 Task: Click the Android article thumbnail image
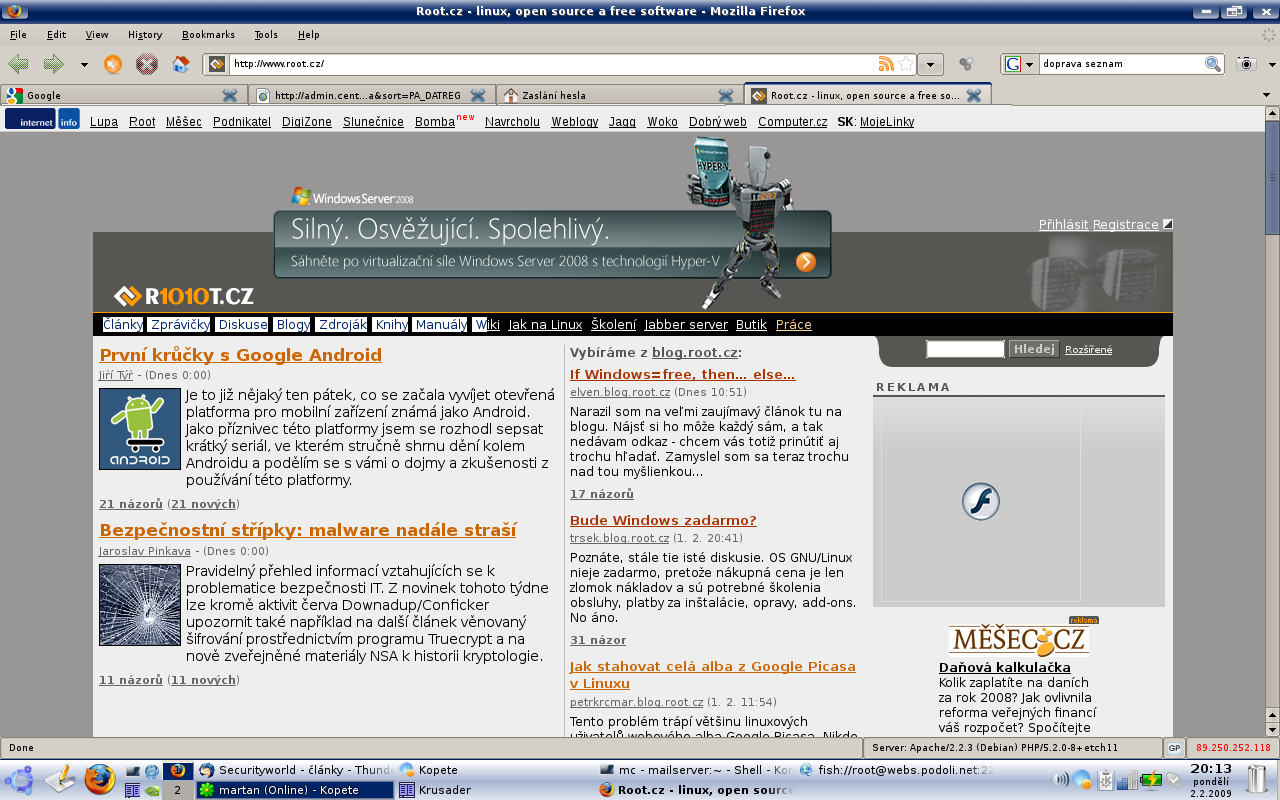140,429
